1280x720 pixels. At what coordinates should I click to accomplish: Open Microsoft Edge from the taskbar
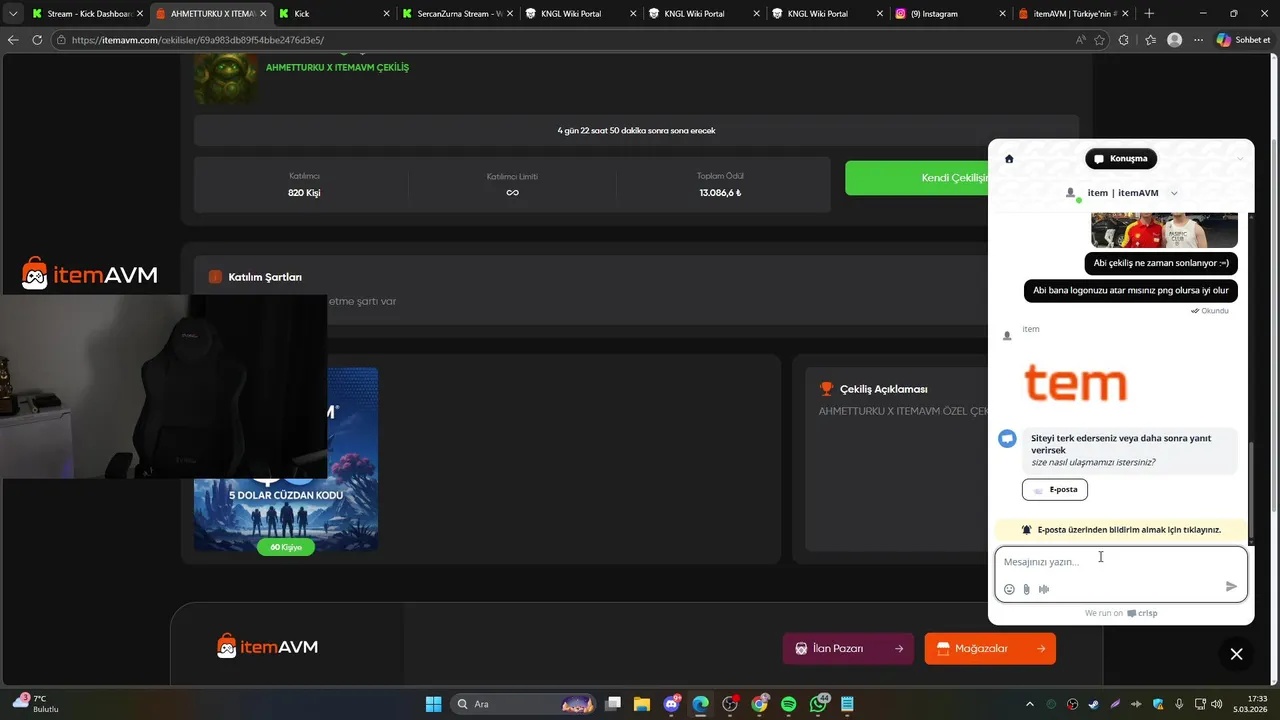[700, 704]
